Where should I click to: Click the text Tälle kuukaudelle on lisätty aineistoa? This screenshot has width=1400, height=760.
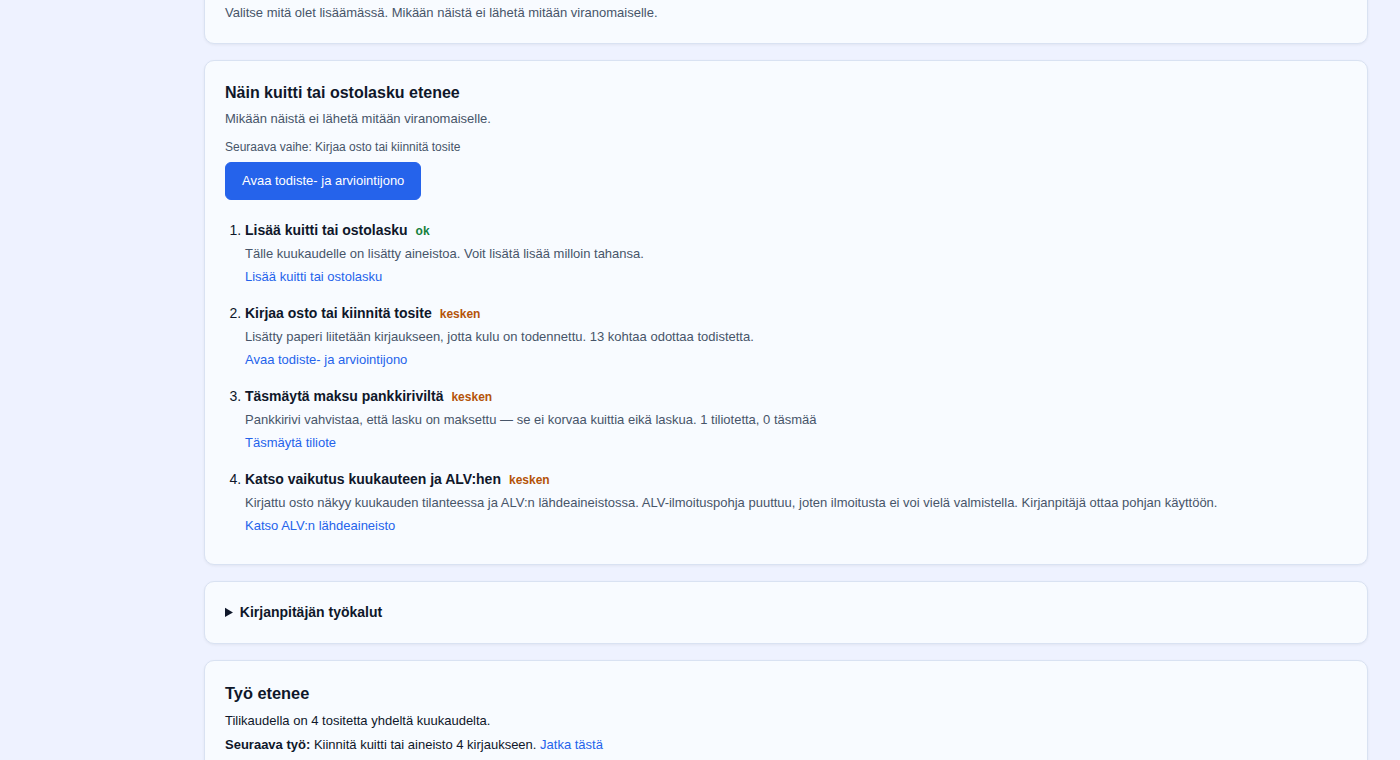click(x=353, y=254)
